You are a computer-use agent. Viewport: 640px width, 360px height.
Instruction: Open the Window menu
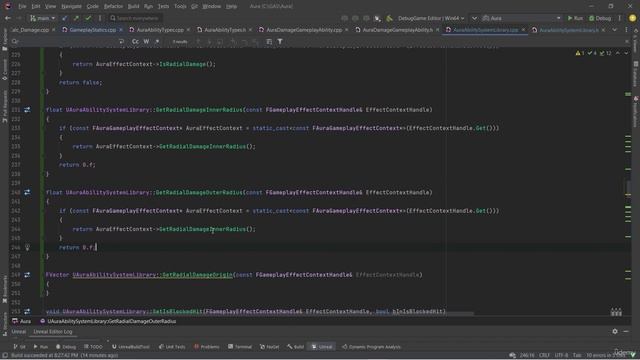pyautogui.click(x=211, y=7)
